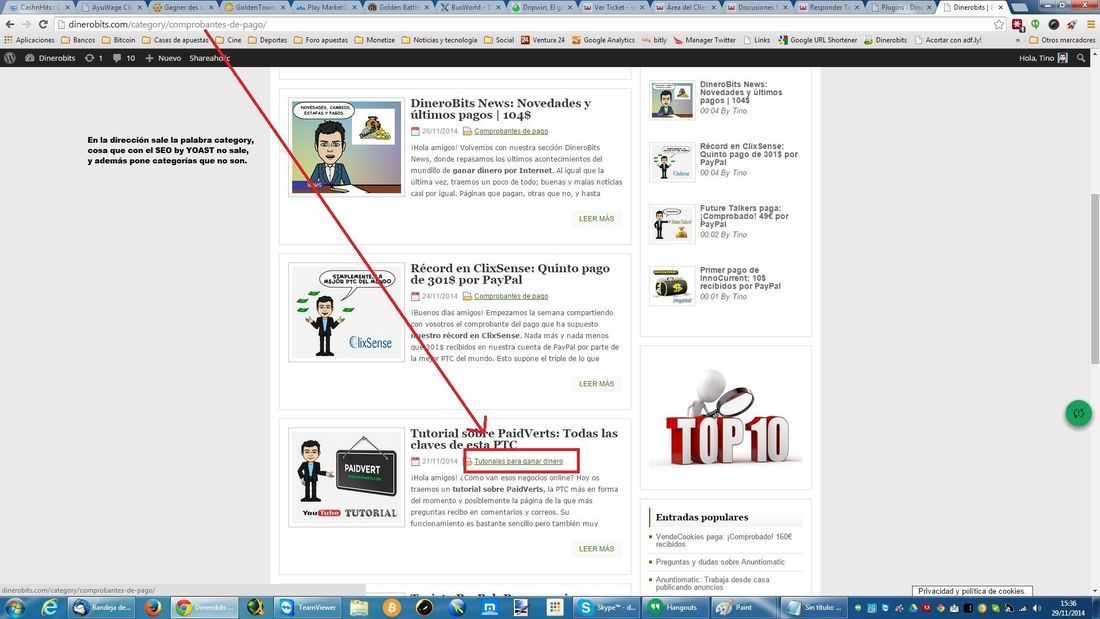Switch to the GoldenTown browser tab

[x=255, y=7]
